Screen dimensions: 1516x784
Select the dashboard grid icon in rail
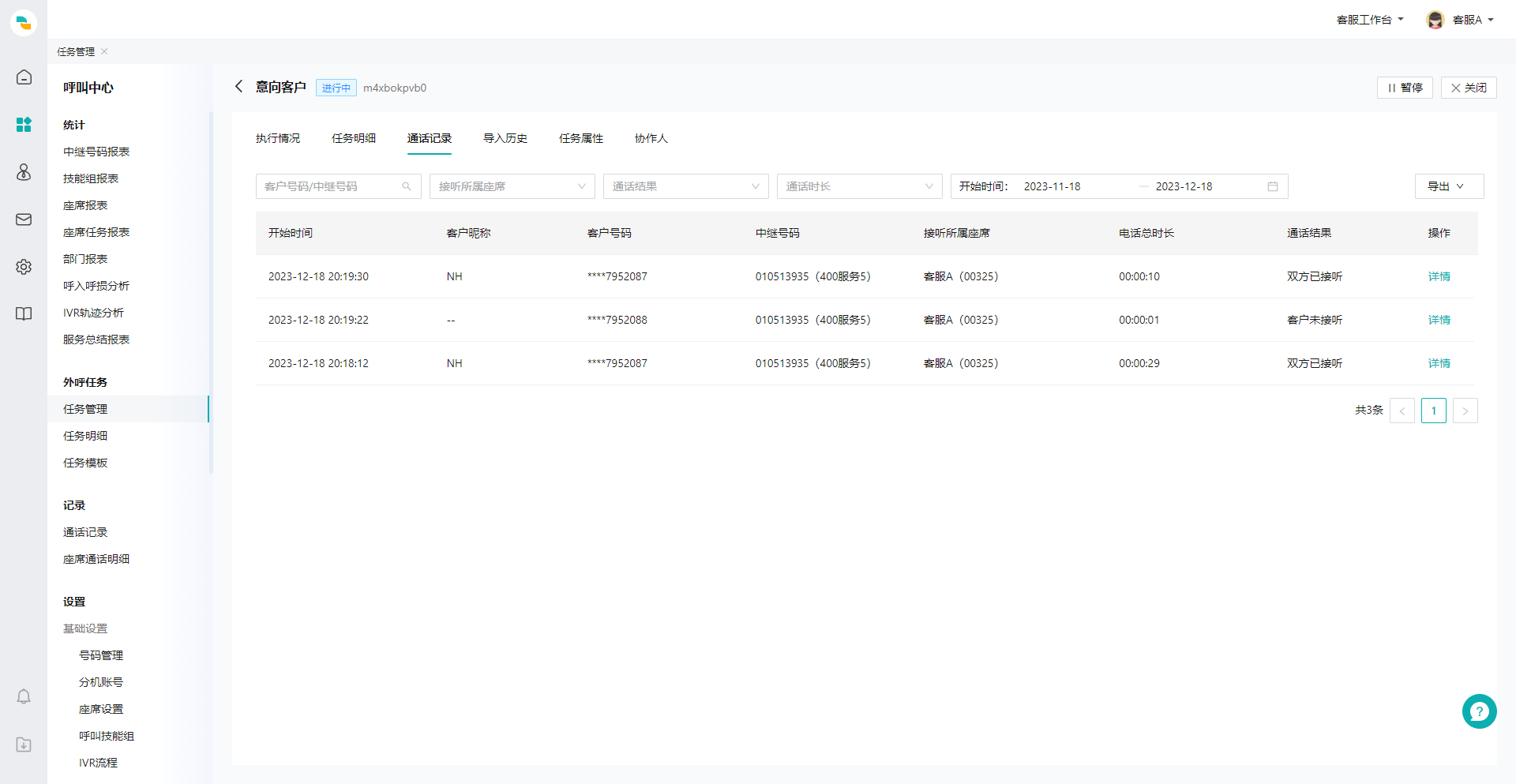coord(24,125)
